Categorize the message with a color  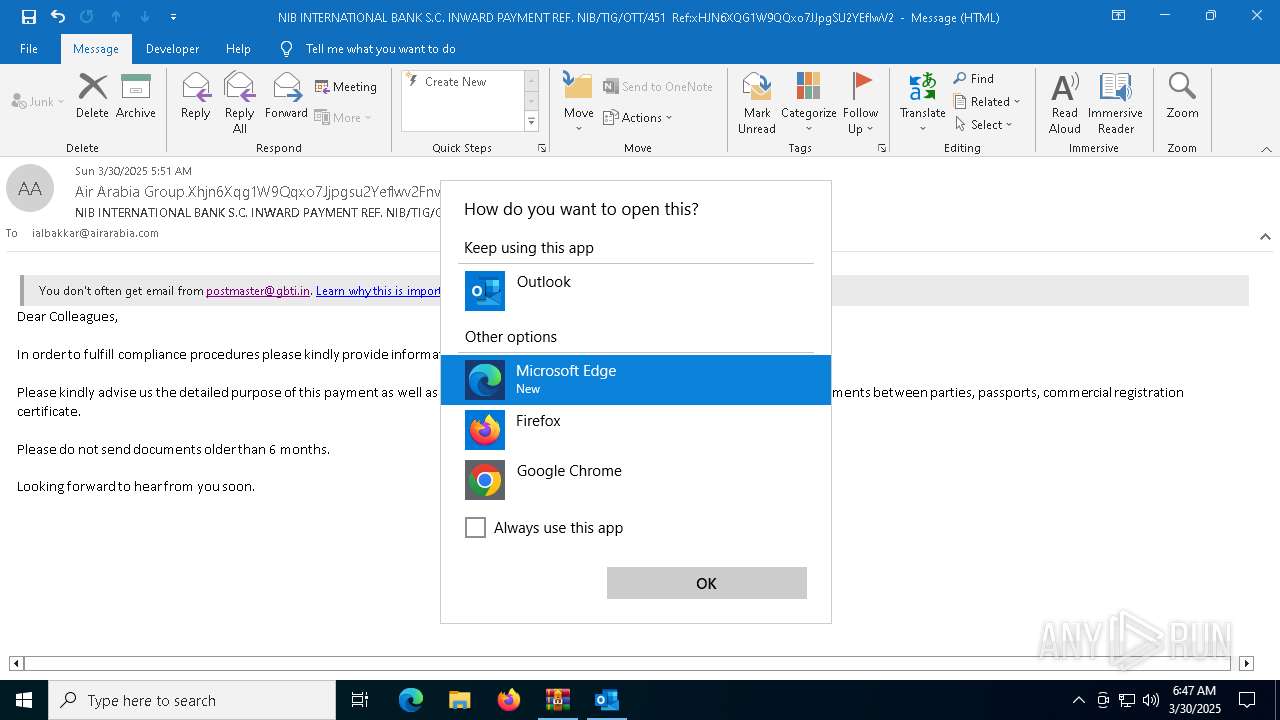(x=808, y=103)
